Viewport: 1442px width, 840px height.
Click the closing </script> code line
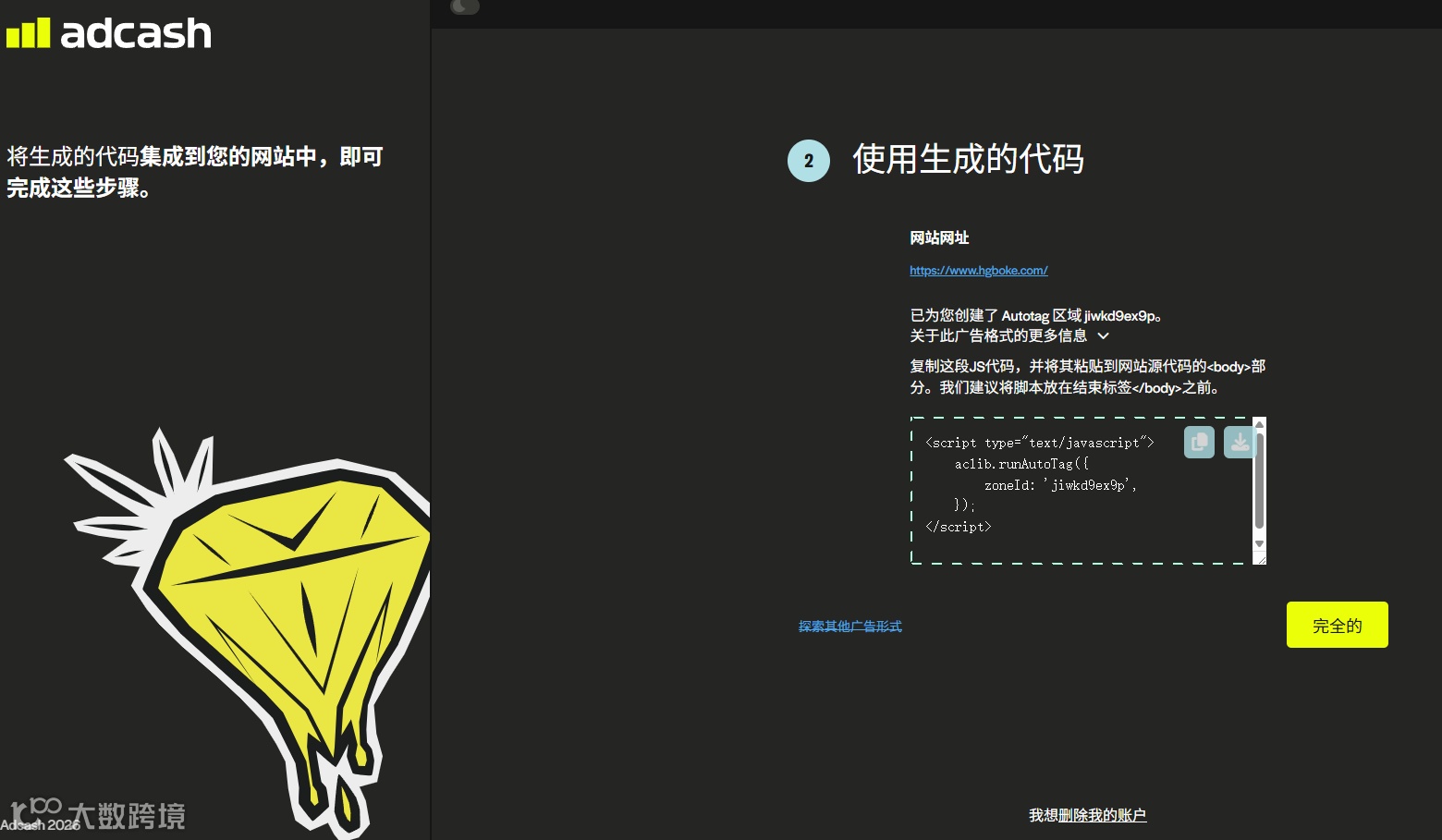(x=958, y=527)
